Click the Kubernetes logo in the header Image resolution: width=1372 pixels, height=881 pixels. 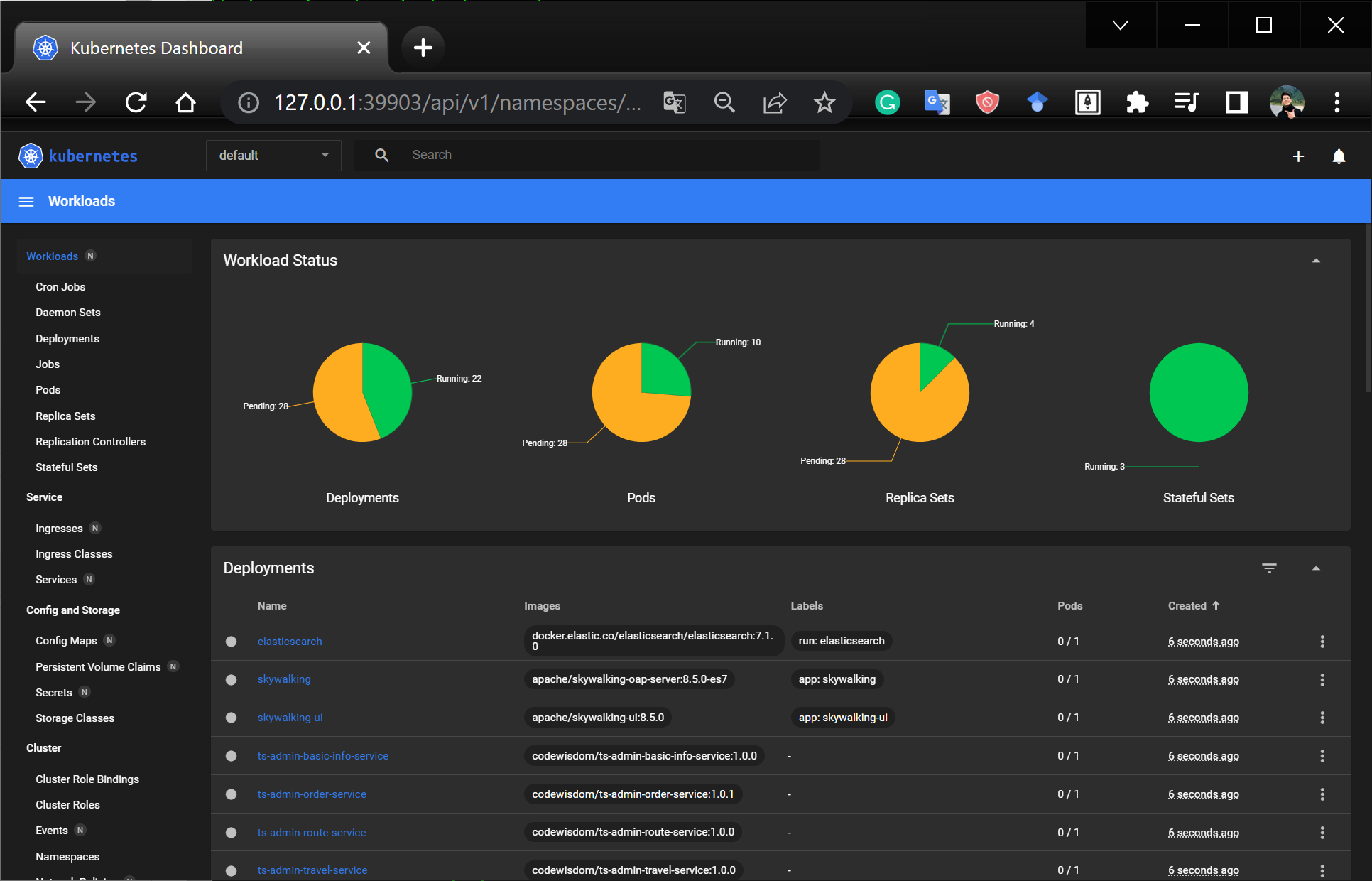pos(31,155)
